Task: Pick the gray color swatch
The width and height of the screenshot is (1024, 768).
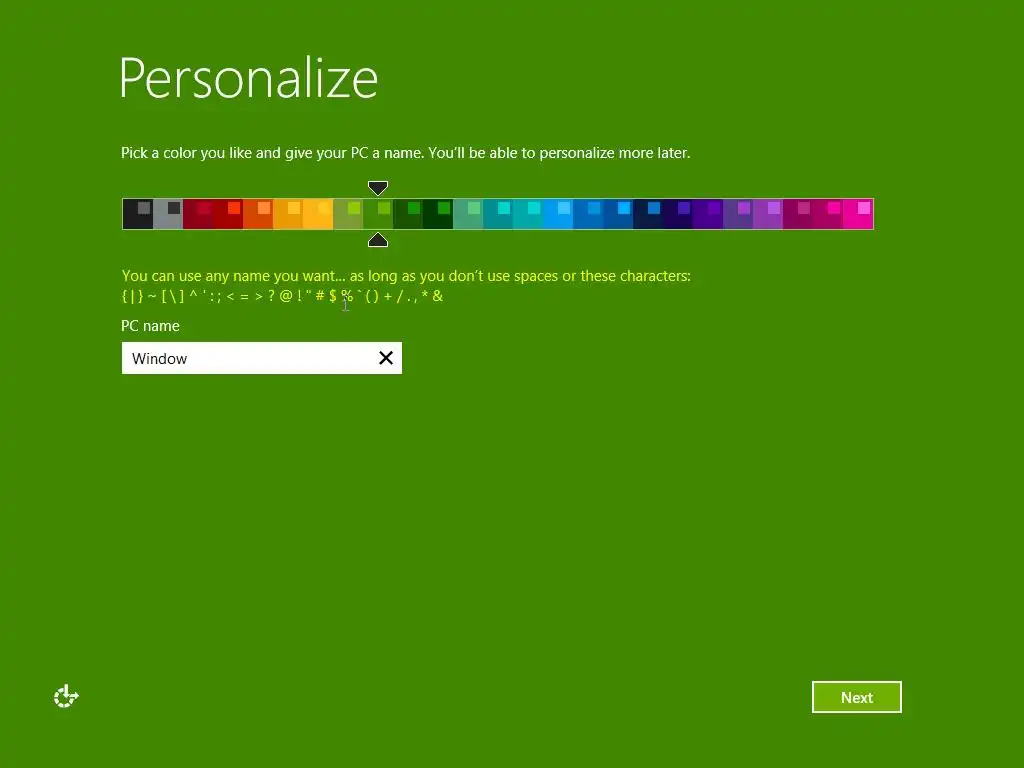Action: (168, 214)
